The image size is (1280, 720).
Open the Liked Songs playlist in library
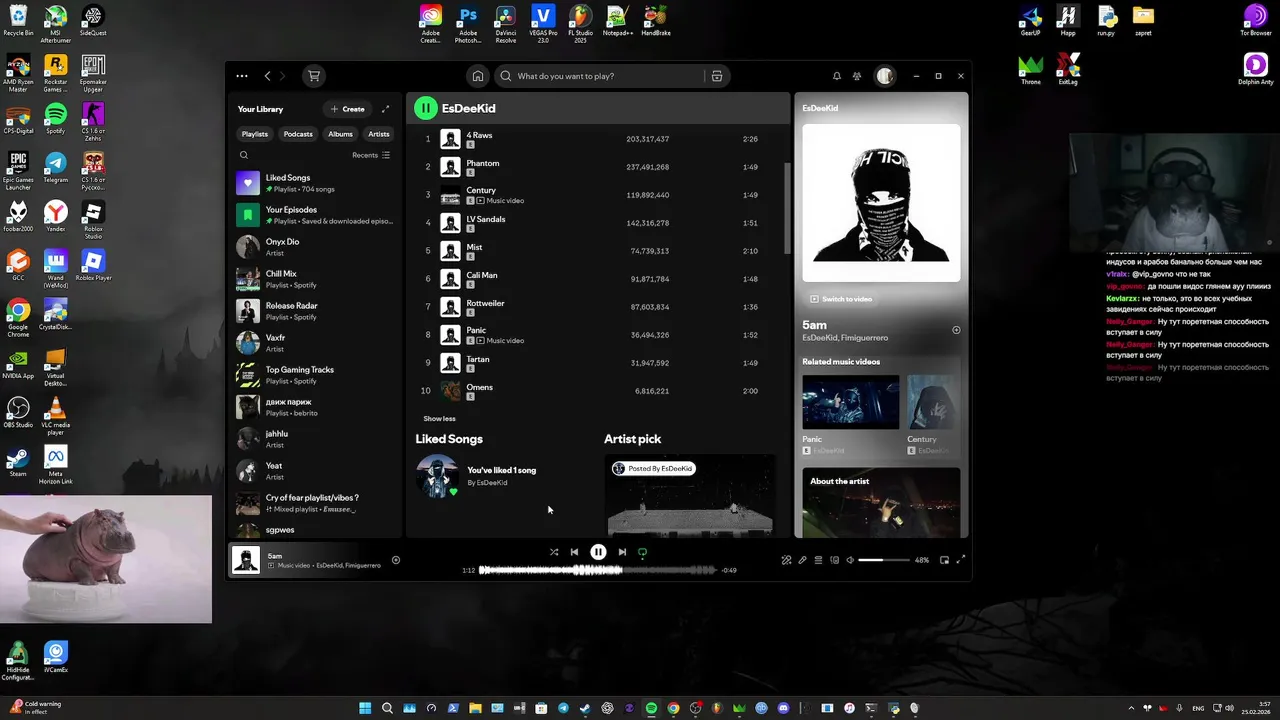coord(315,183)
